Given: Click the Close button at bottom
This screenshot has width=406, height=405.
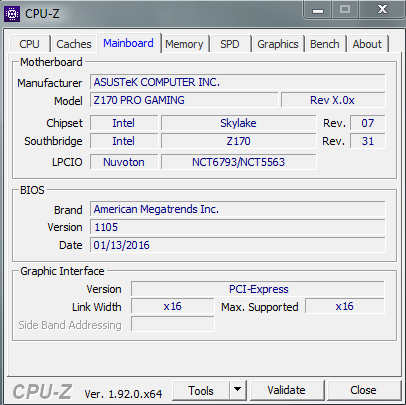Looking at the screenshot, I should (x=363, y=390).
